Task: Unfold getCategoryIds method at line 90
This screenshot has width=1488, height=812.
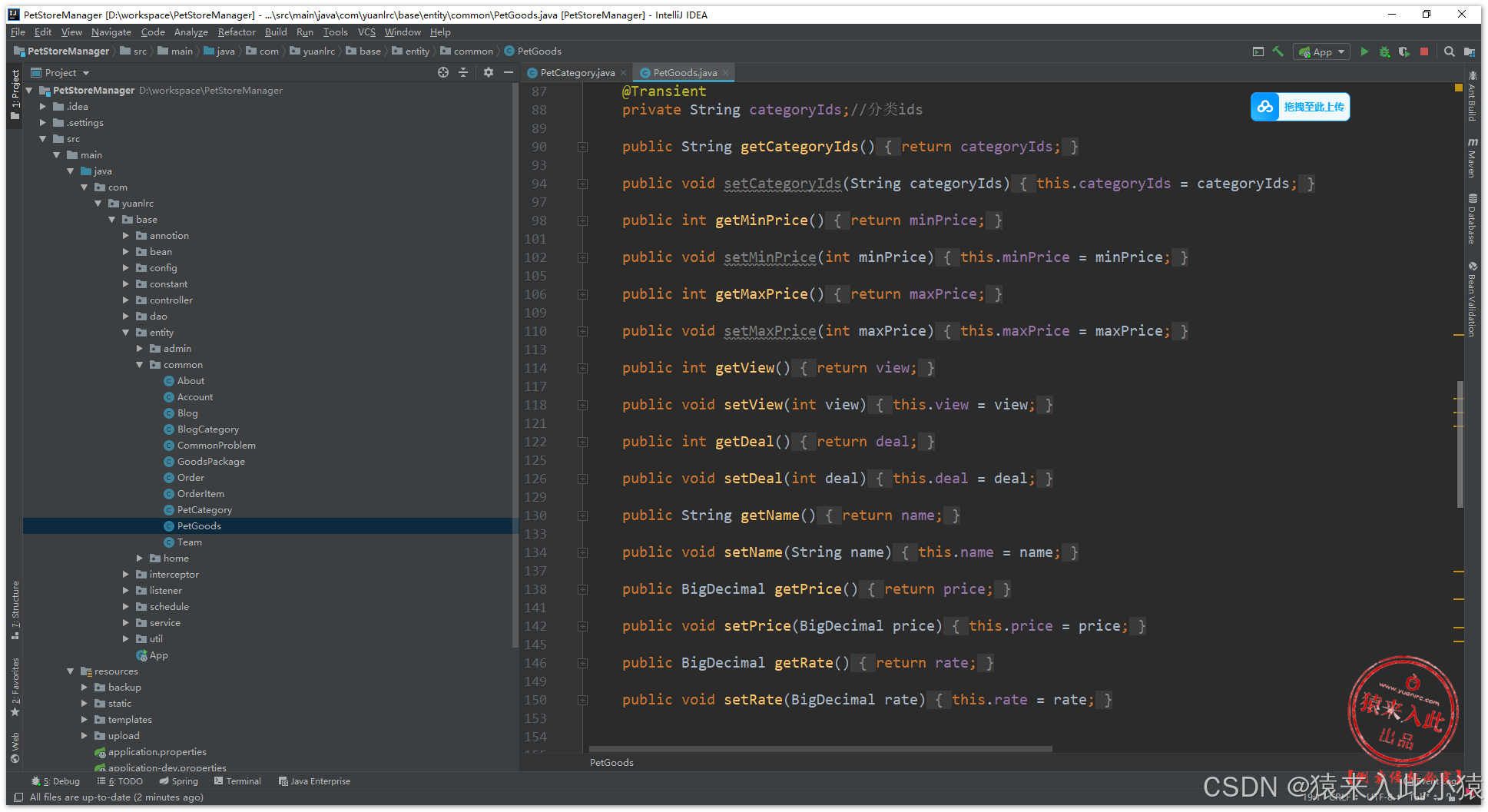Action: coord(582,147)
